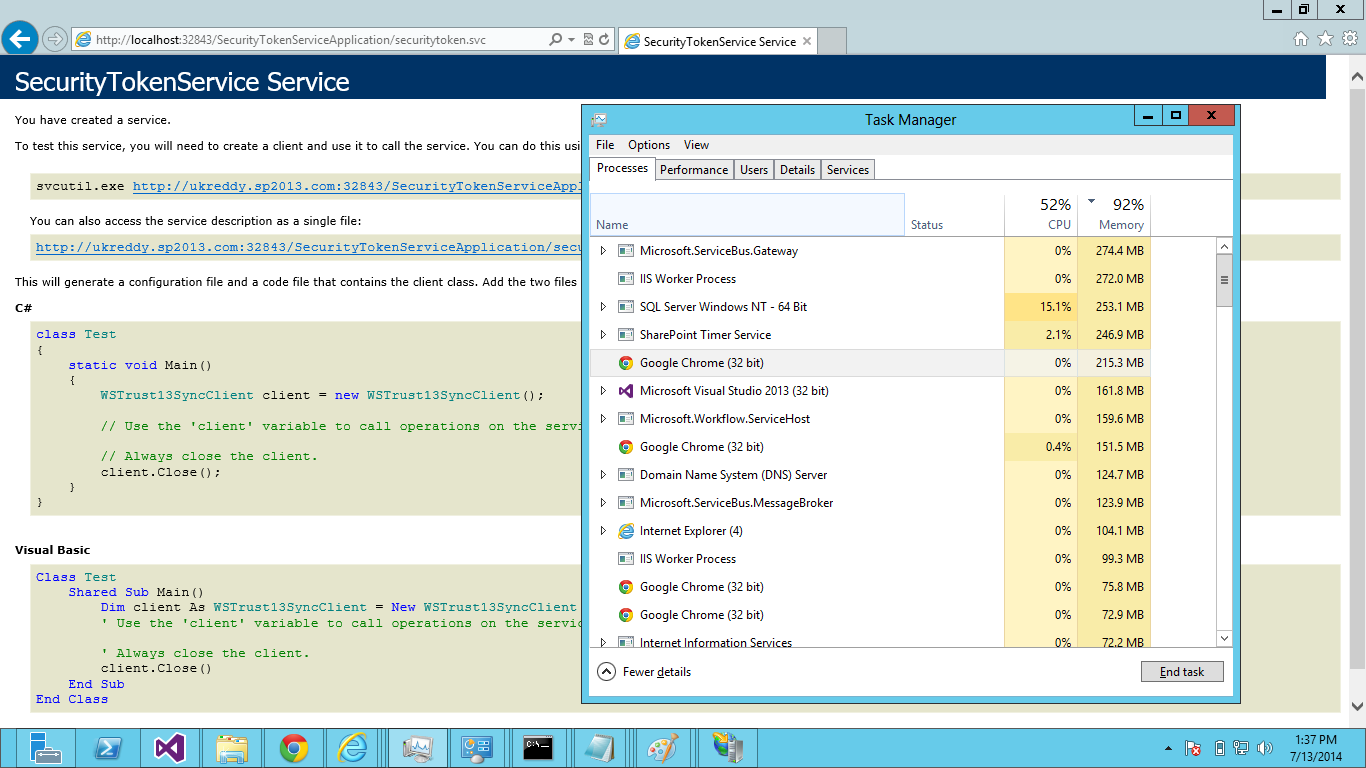Screen dimensions: 1366x768
Task: Expand SQL Server Windows NT - 64 Bit
Action: pyautogui.click(x=603, y=307)
